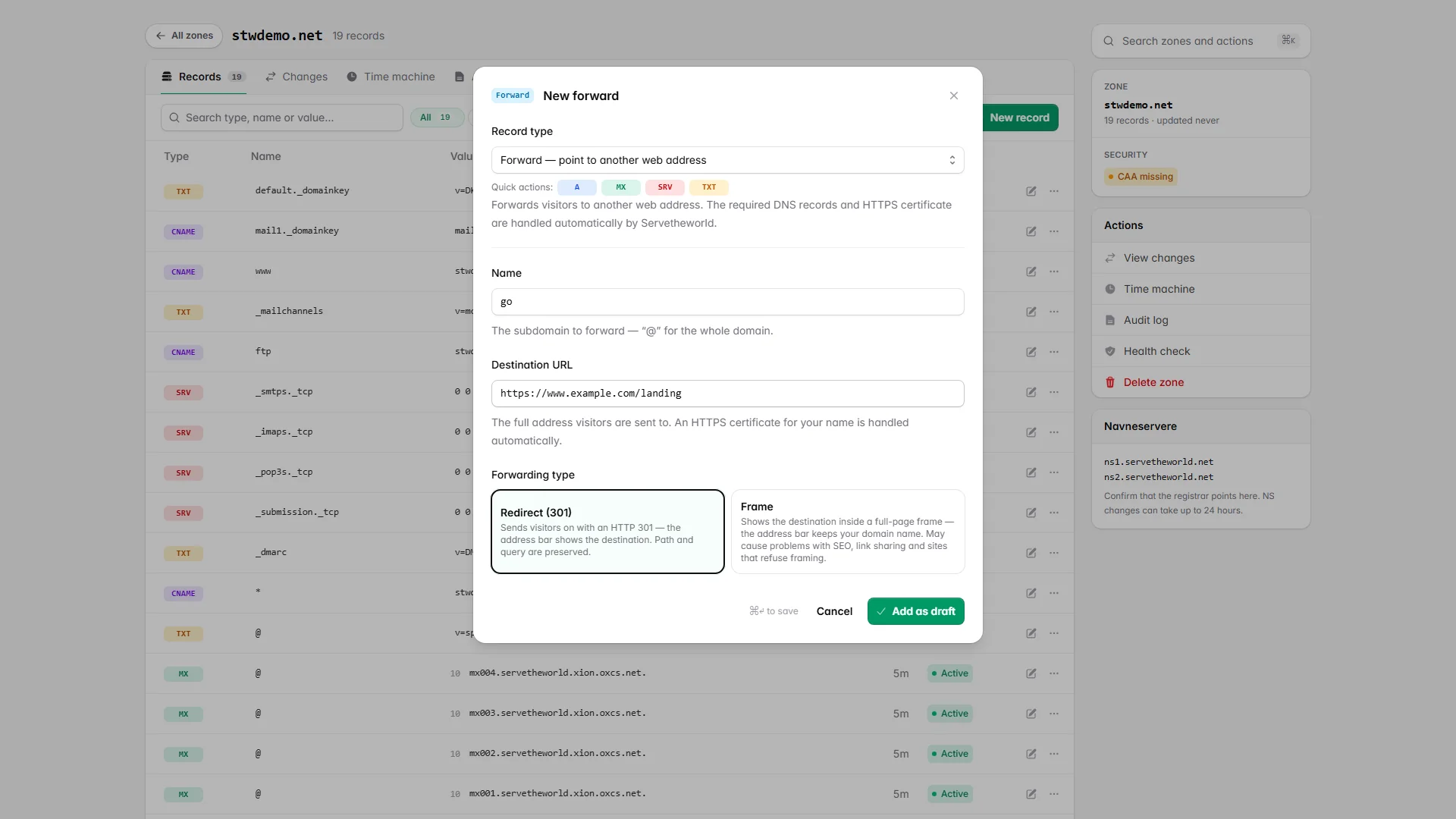Select the All 19 filter chip
The image size is (1456, 819).
tap(436, 118)
